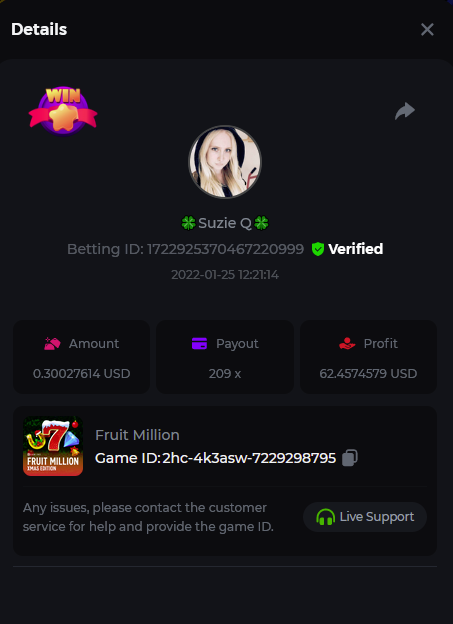453x624 pixels.
Task: Open Live Support chat
Action: (x=365, y=517)
